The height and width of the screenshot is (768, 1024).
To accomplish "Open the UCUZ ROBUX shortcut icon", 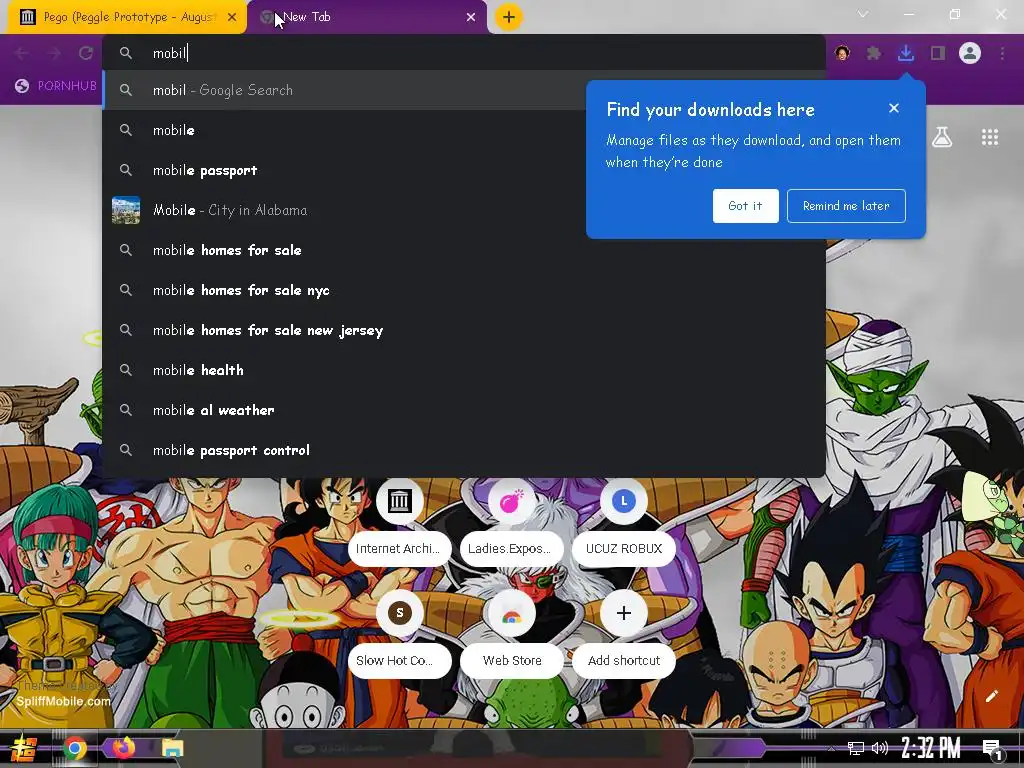I will click(x=624, y=502).
